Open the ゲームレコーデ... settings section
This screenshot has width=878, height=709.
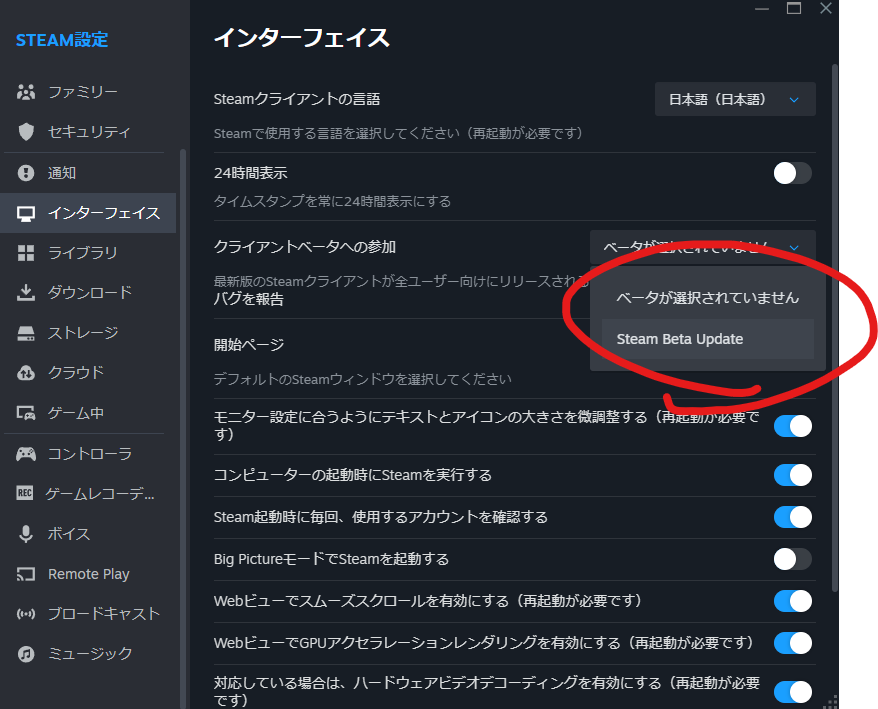click(x=90, y=493)
